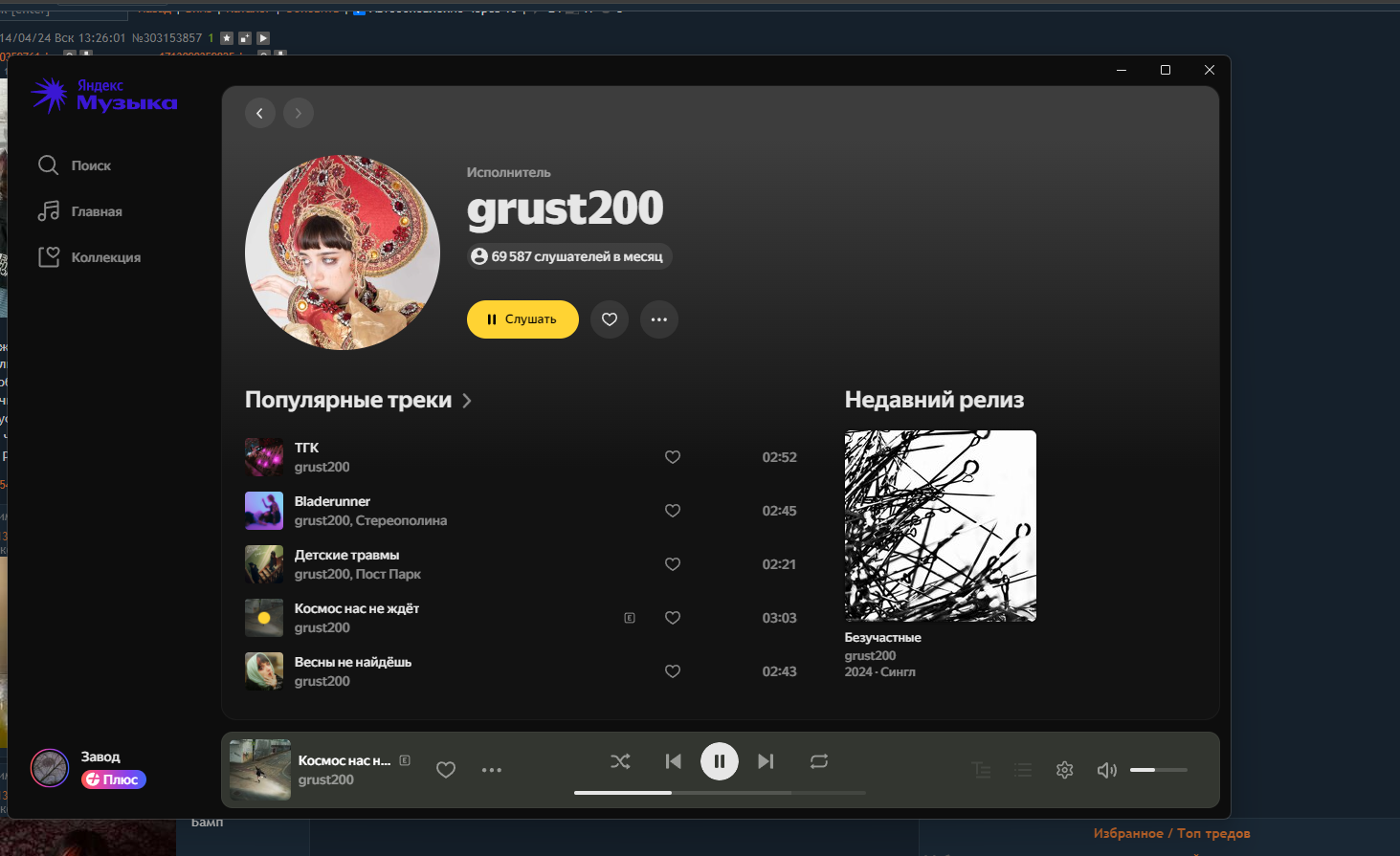1400x856 pixels.
Task: Open player settings gear
Action: click(1065, 770)
